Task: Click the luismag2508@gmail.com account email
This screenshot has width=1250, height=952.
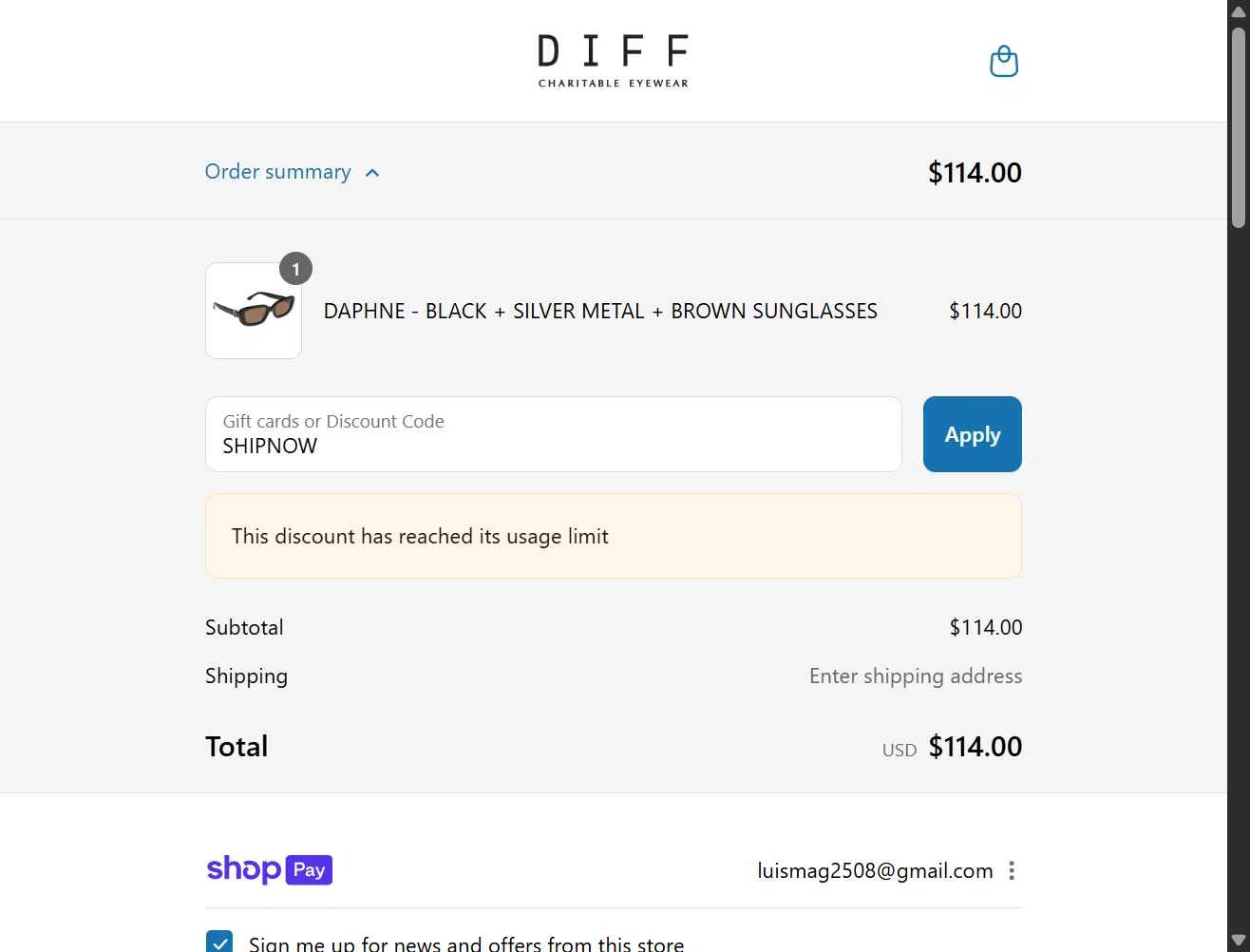Action: (875, 870)
